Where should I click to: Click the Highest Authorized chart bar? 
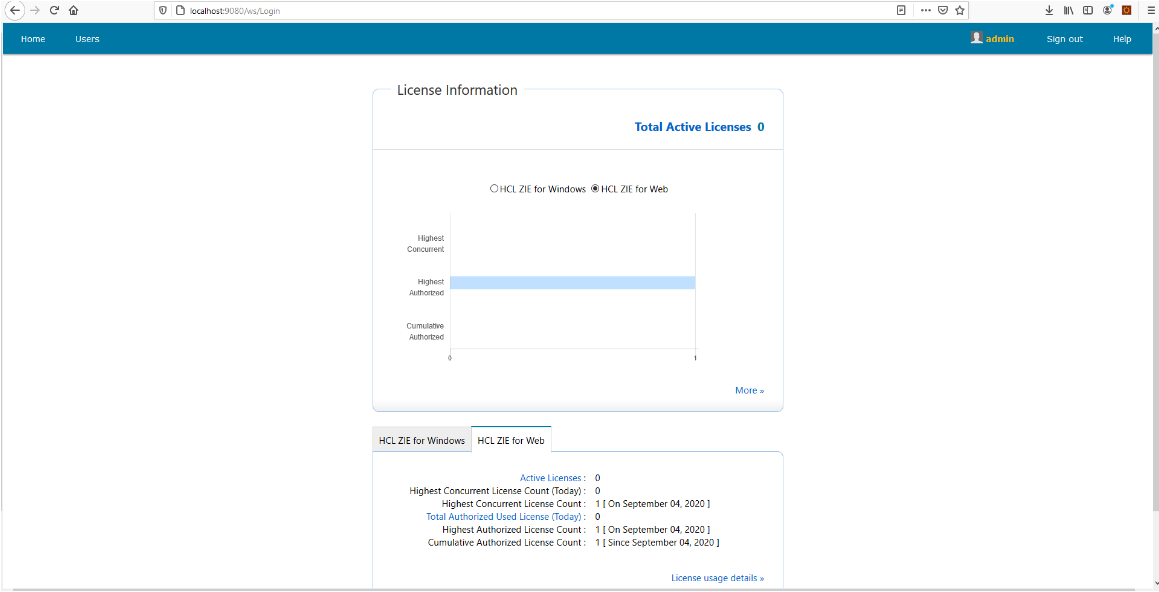(x=573, y=282)
